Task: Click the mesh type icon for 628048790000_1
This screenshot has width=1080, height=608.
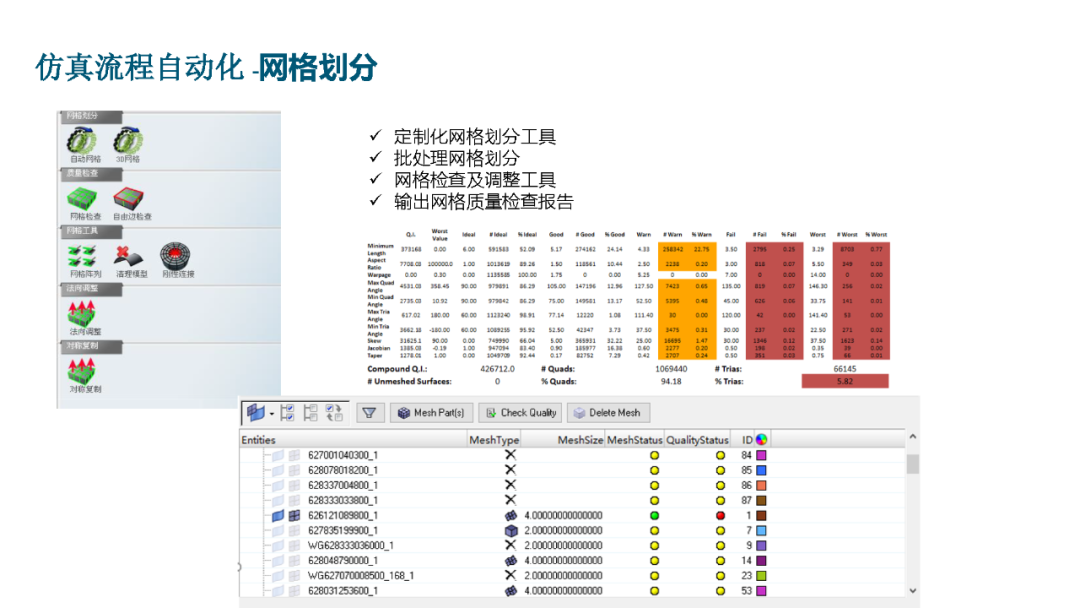Action: (510, 560)
